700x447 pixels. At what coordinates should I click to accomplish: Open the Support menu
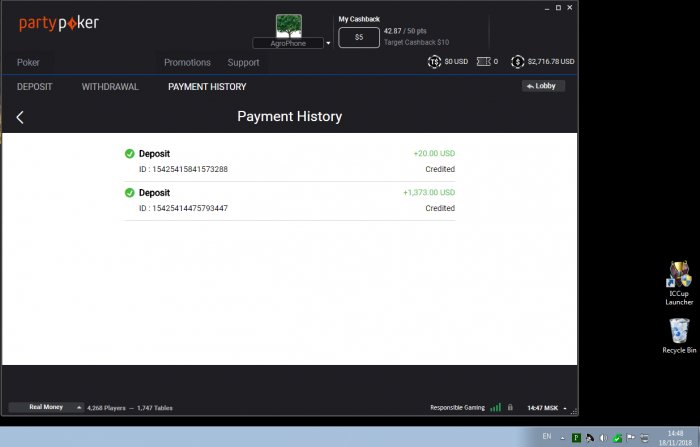pyautogui.click(x=243, y=62)
